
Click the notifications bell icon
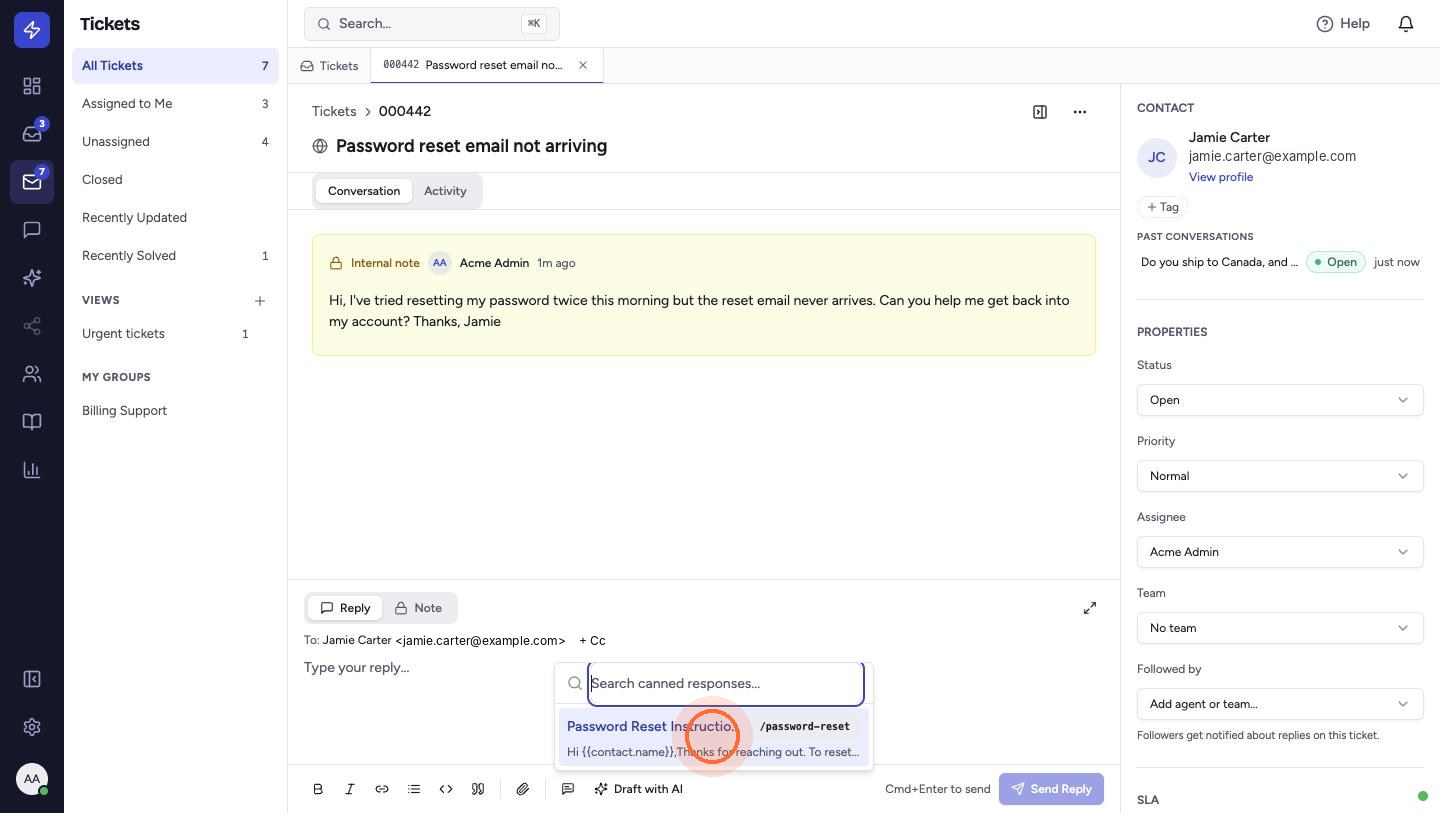1406,23
